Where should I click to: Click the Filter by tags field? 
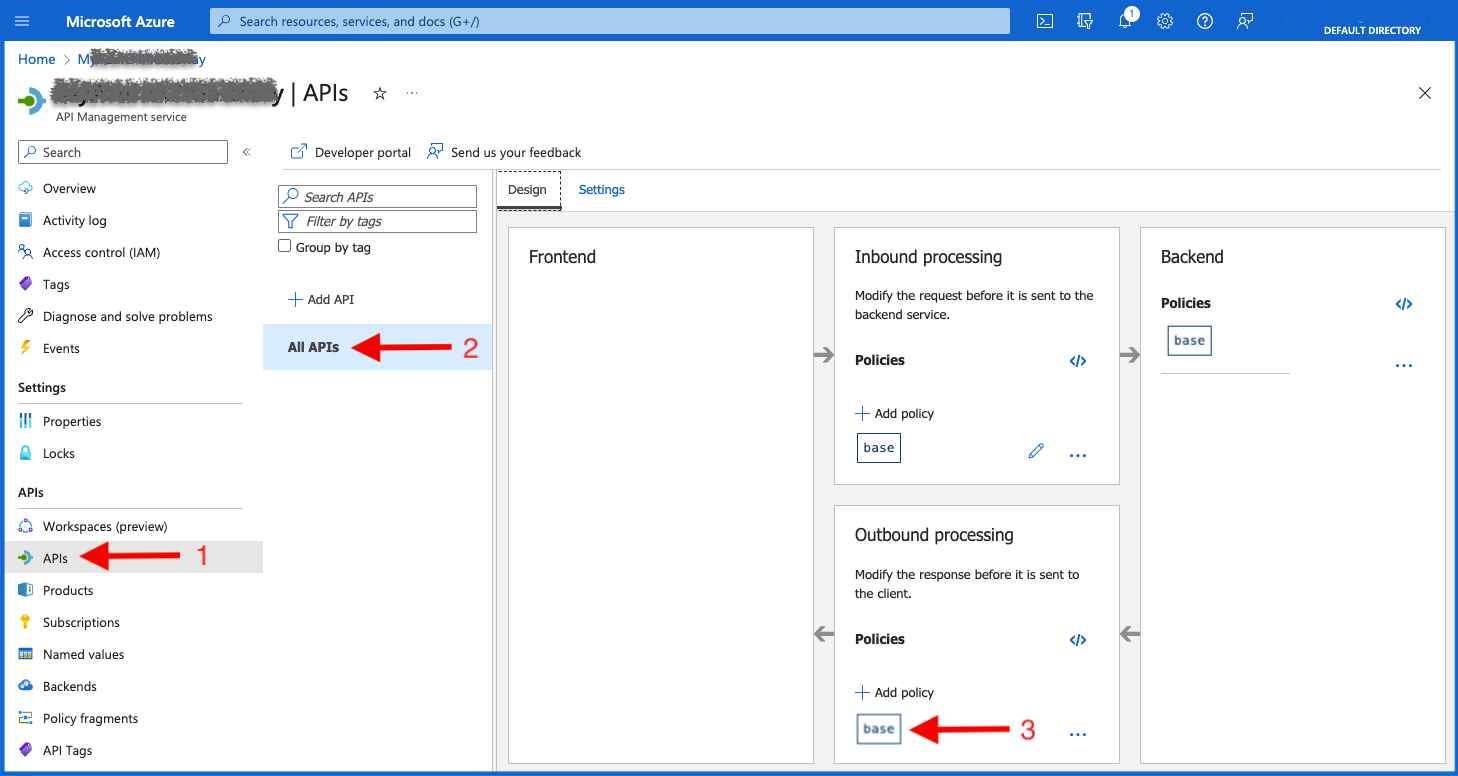point(377,221)
